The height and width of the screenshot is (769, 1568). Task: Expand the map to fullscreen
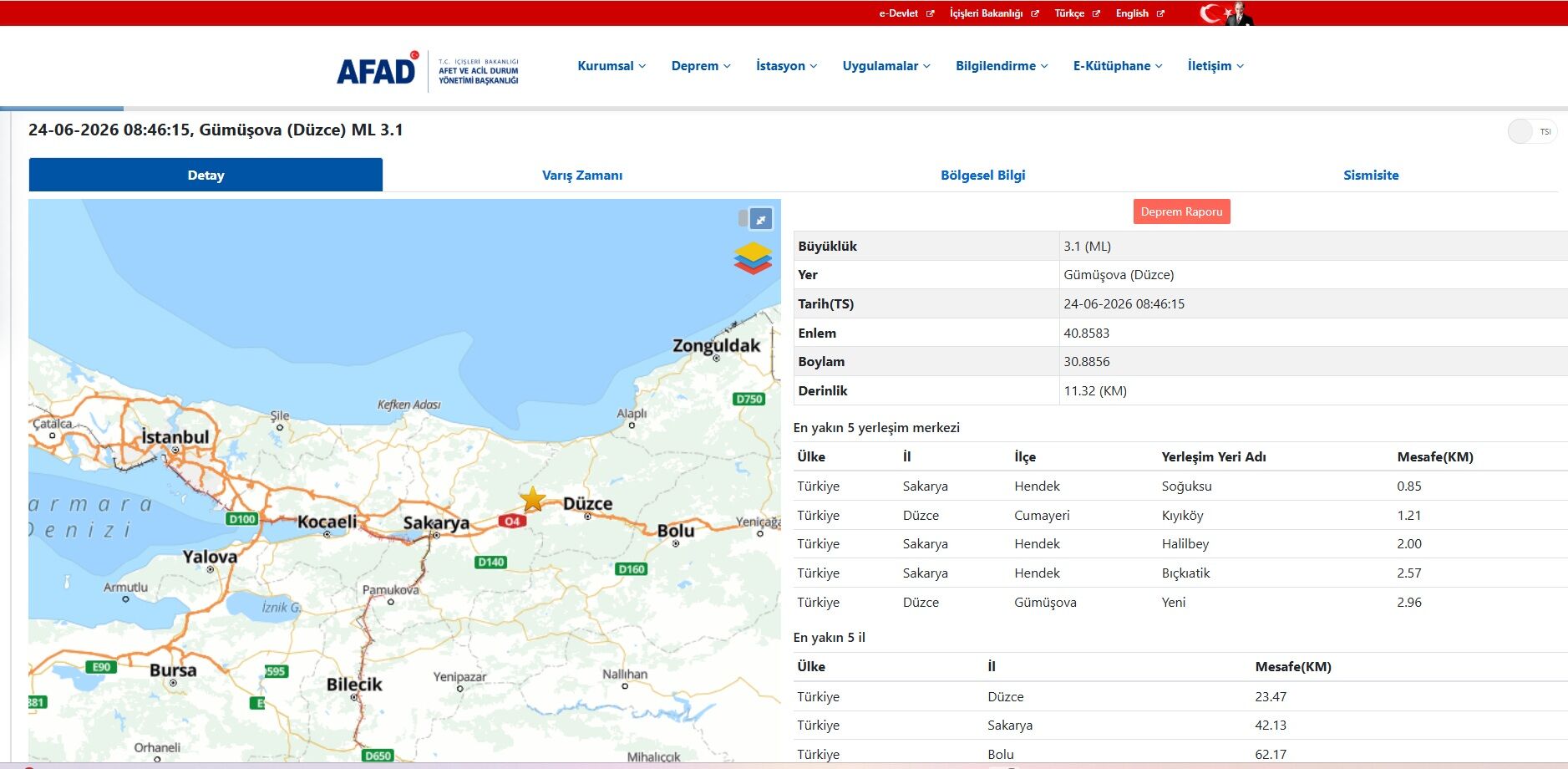coord(760,219)
